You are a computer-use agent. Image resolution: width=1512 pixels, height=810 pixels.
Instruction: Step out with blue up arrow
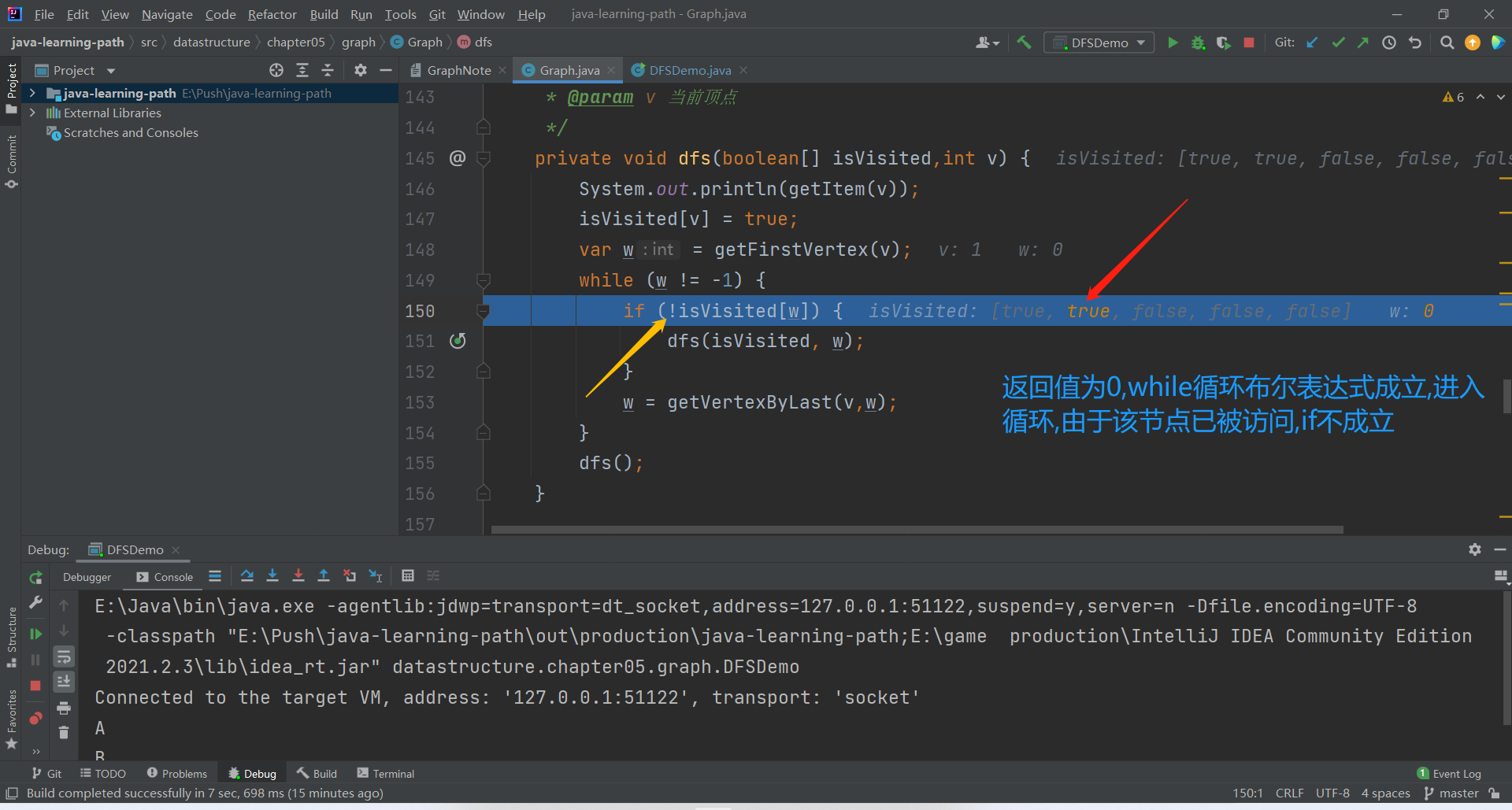coord(324,576)
